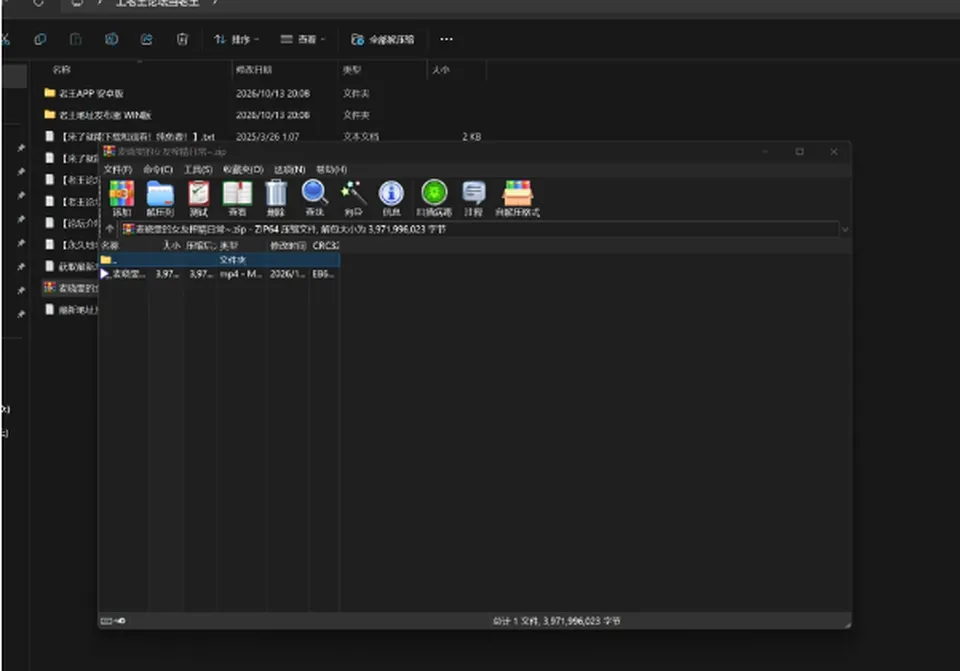Expand the 查看 (View) dropdown in Explorer toolbar
Screen dimensions: 960x671
[x=302, y=39]
